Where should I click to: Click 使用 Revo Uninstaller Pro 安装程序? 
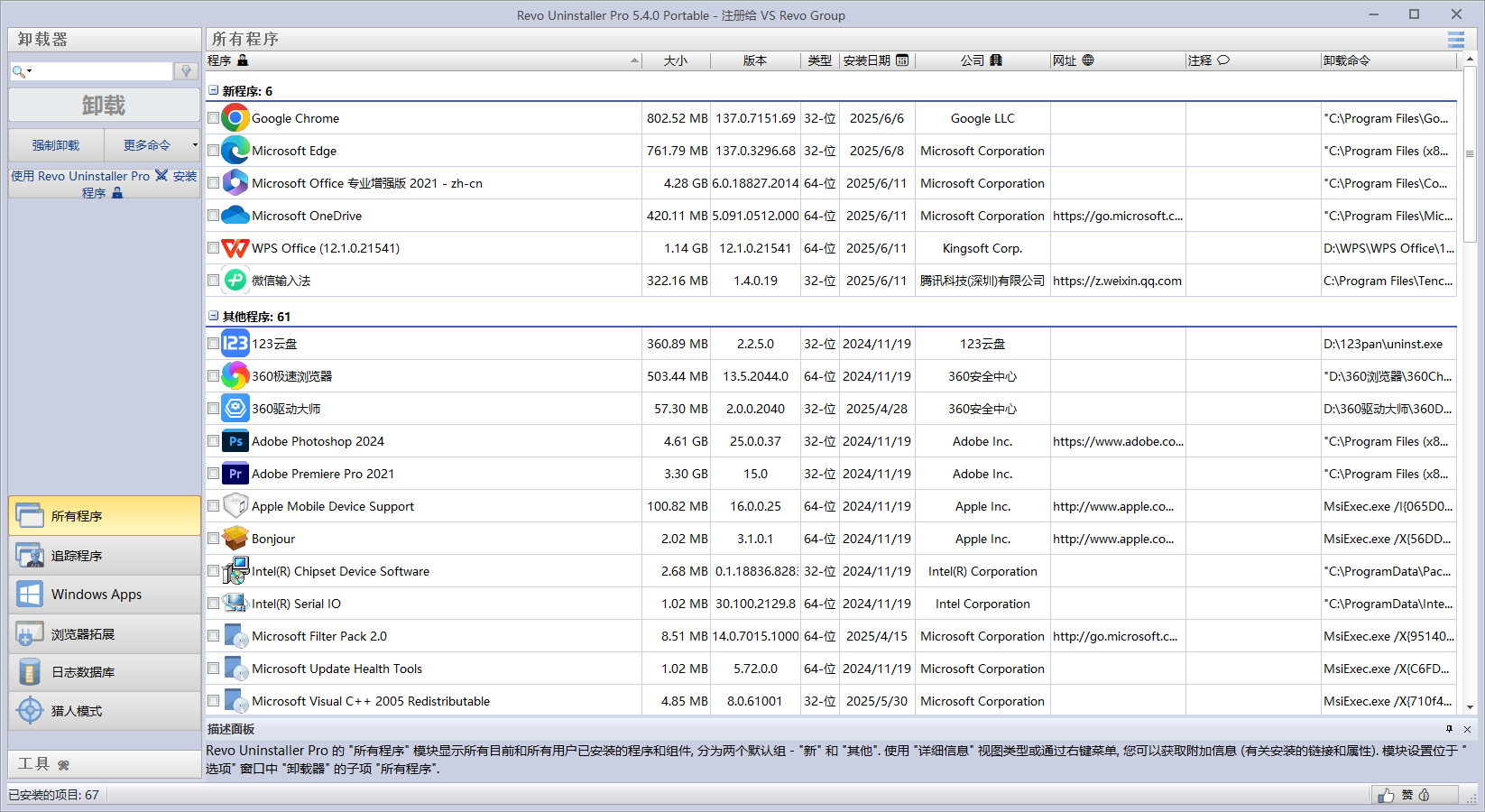(x=104, y=184)
